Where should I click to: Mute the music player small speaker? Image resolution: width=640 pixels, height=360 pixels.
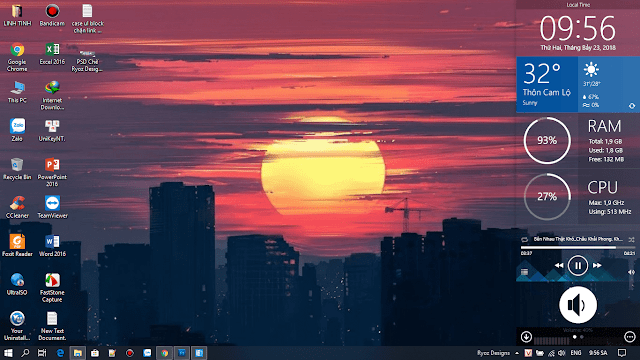pyautogui.click(x=631, y=272)
